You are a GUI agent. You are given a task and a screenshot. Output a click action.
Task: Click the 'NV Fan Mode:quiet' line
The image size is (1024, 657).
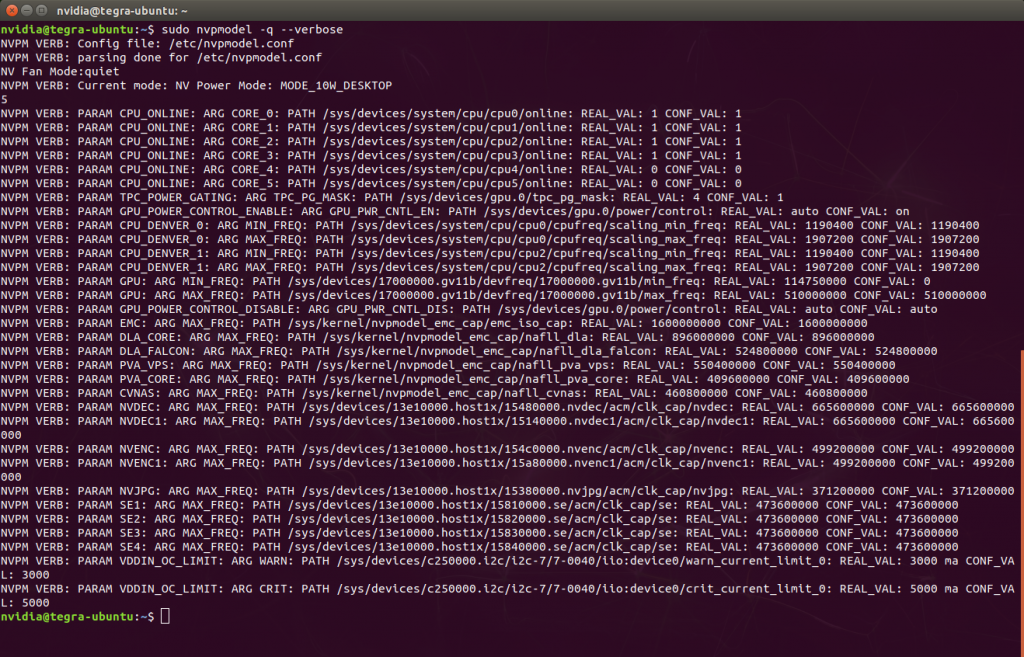(60, 72)
